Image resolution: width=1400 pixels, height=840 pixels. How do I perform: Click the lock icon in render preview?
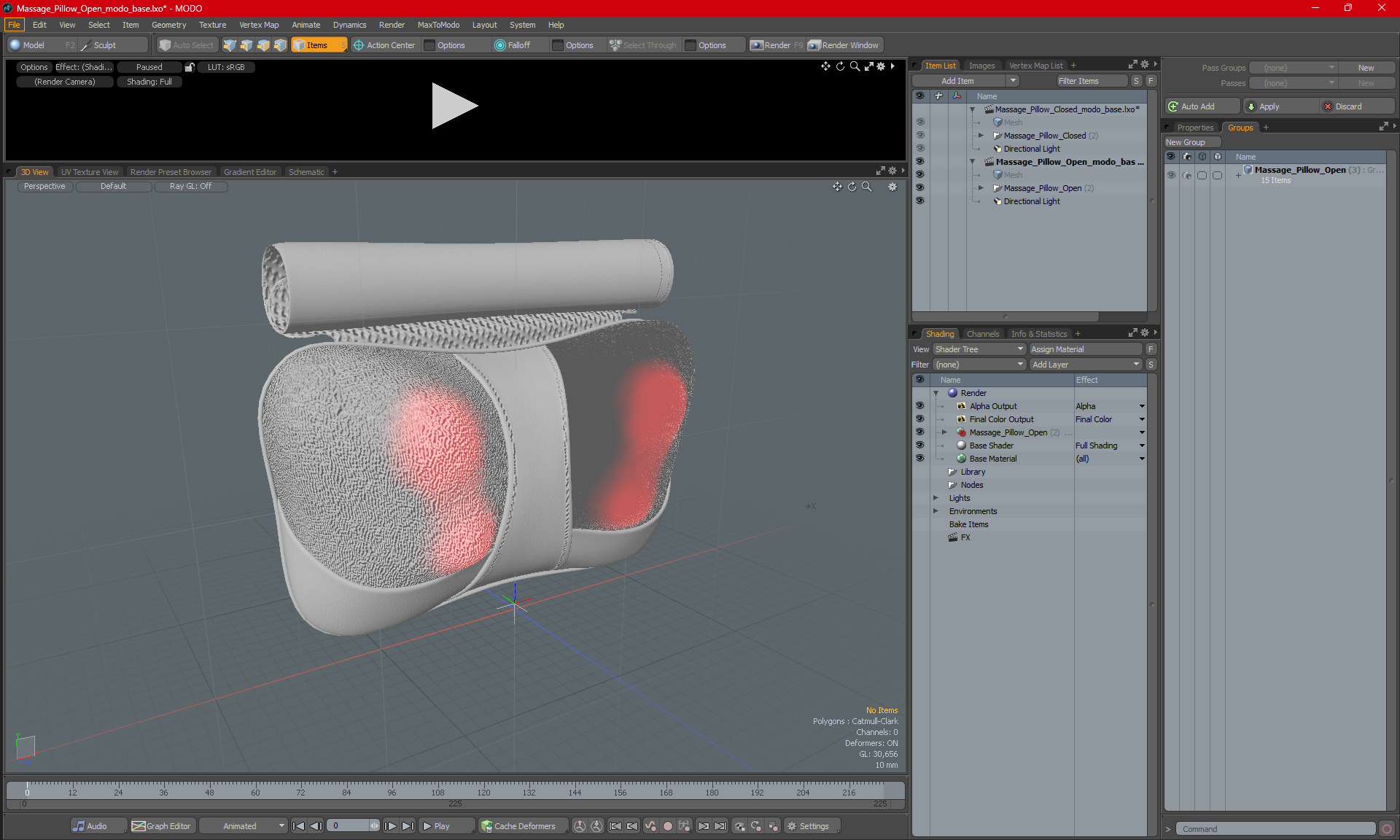click(190, 67)
